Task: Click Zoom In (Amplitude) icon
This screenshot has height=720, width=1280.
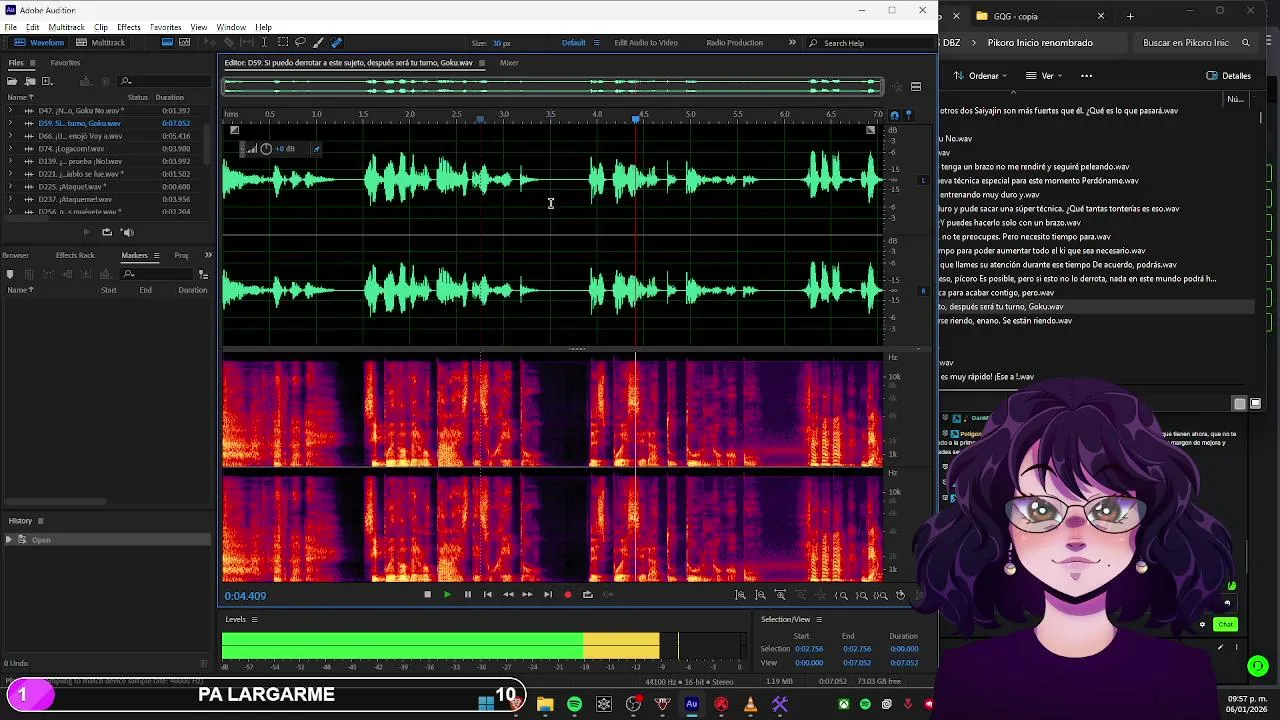Action: pyautogui.click(x=740, y=595)
